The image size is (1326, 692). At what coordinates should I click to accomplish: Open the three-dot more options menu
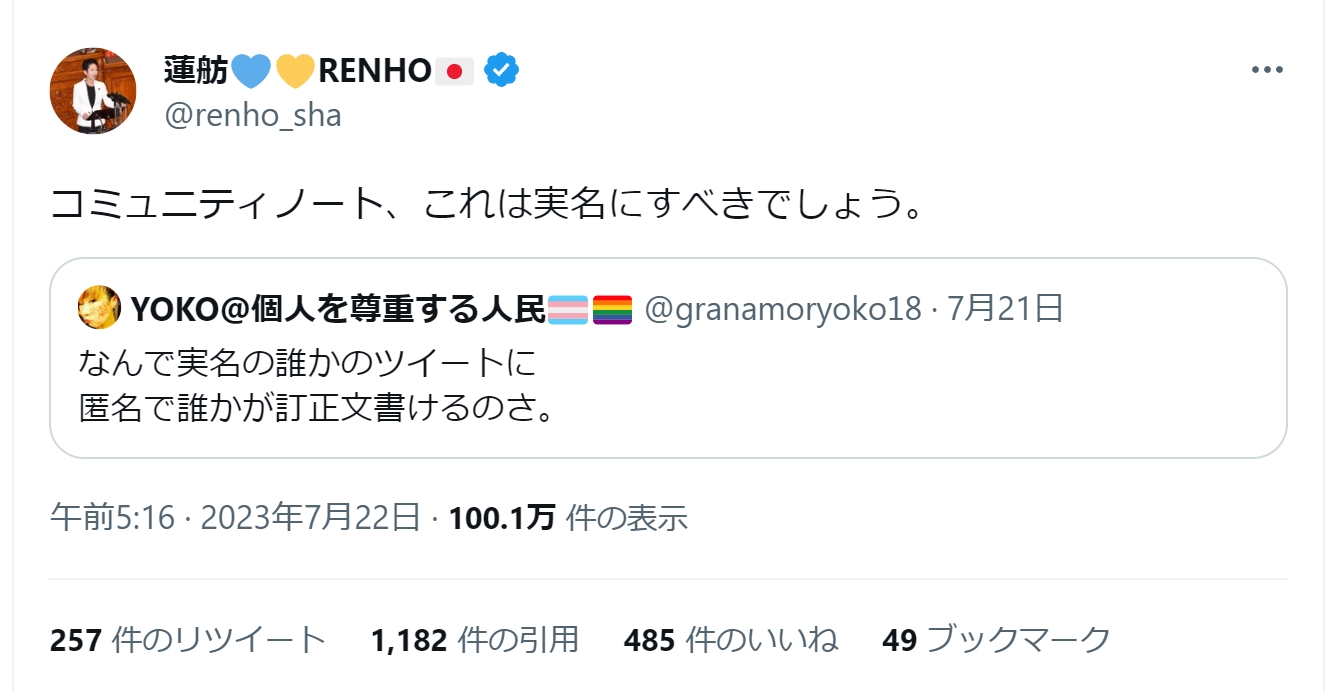click(x=1267, y=71)
